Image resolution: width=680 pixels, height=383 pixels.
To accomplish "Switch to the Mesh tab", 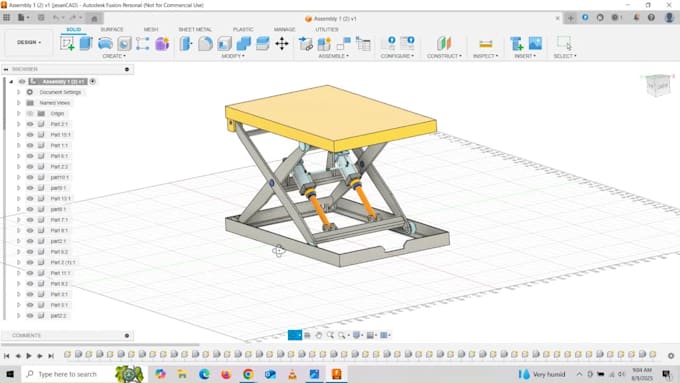I will (x=150, y=29).
